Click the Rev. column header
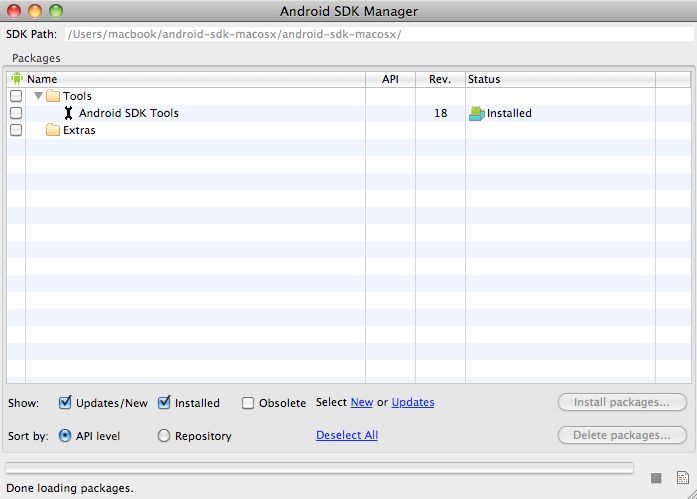The image size is (697, 499). [x=440, y=79]
